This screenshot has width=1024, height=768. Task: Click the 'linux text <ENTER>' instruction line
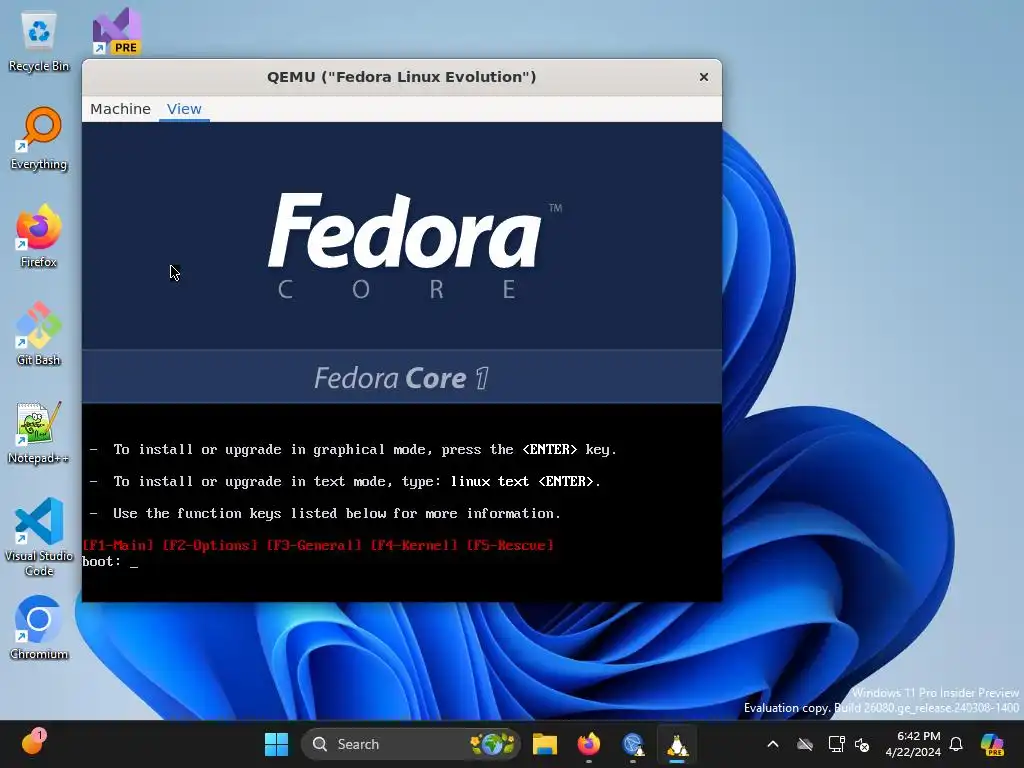click(345, 481)
